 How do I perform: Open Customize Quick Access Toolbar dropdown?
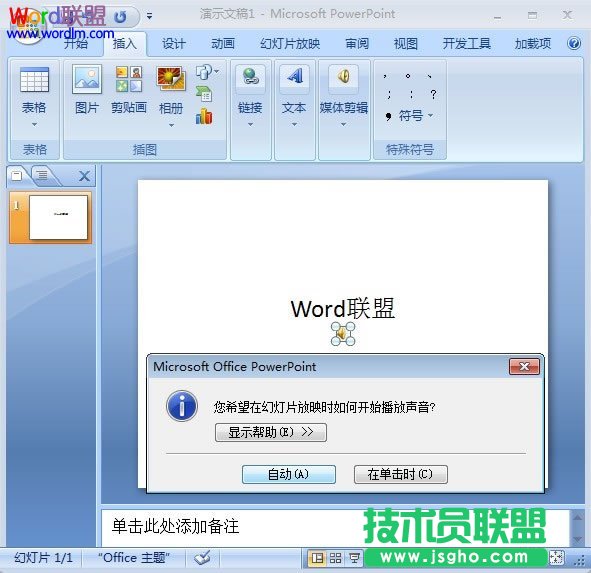[150, 16]
